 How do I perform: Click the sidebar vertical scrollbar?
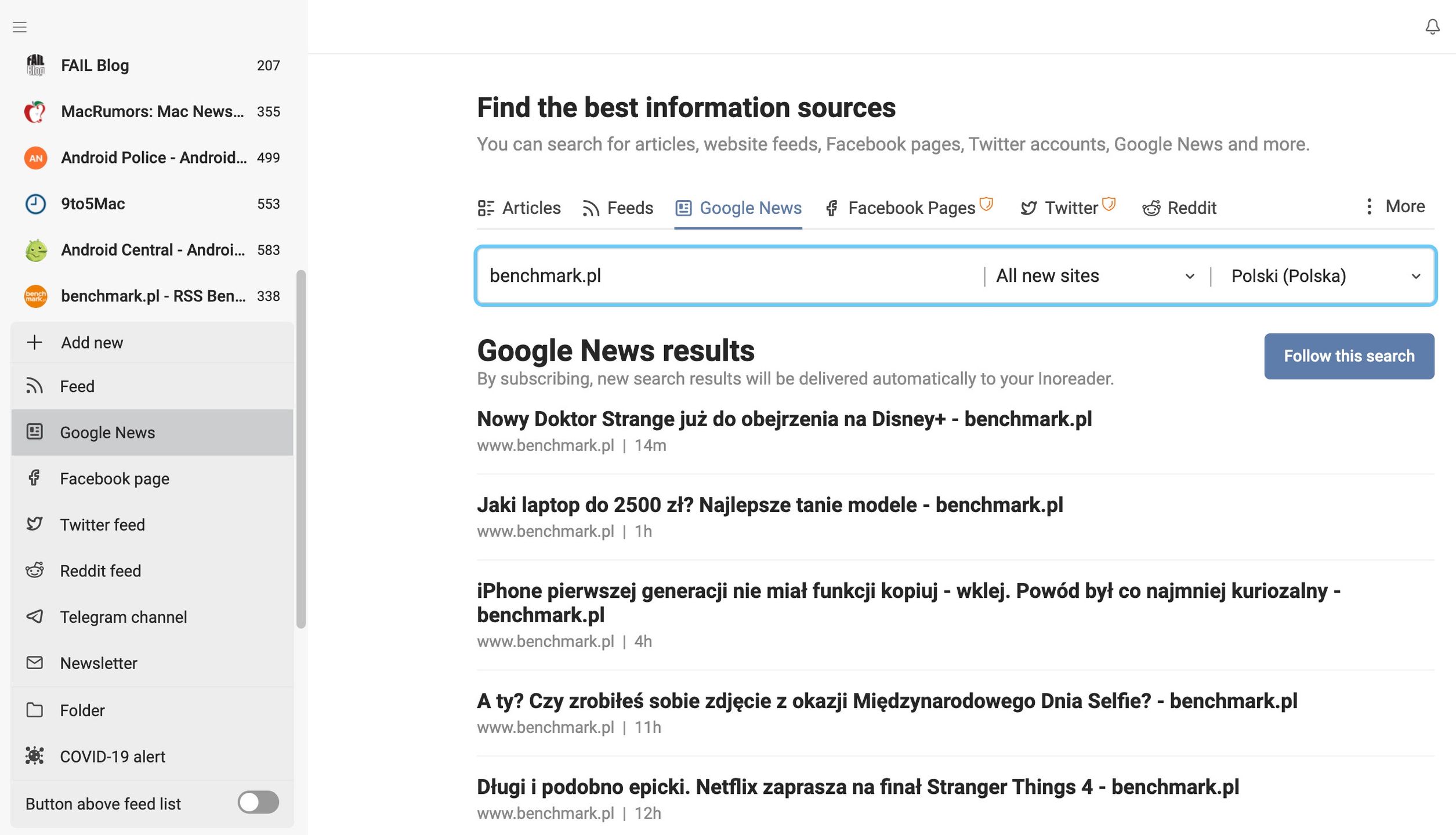300,449
